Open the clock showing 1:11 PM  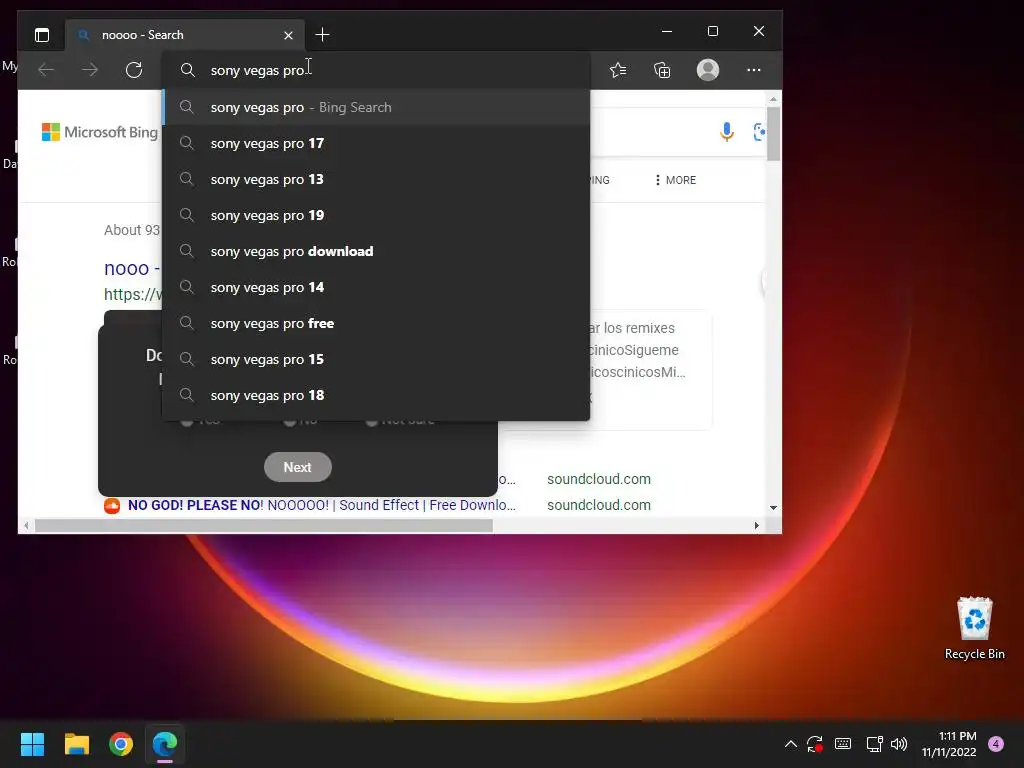click(x=949, y=744)
